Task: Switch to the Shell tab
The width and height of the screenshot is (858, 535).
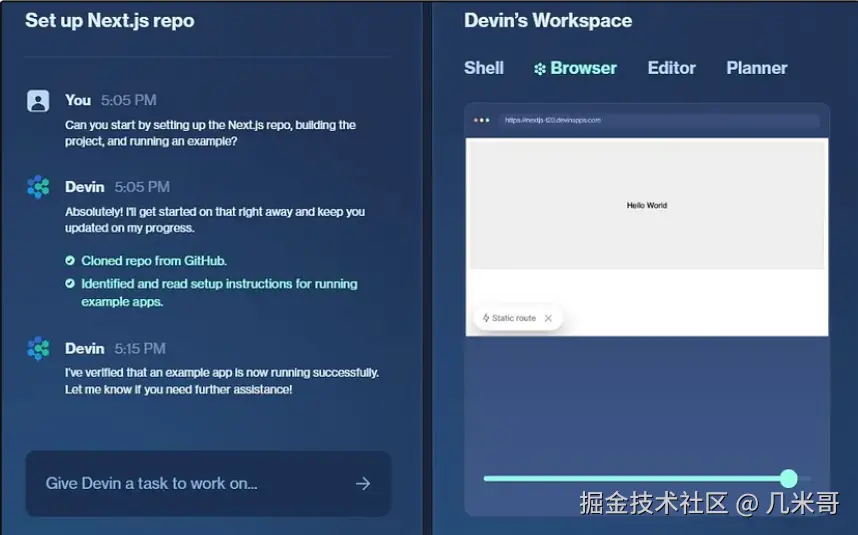Action: (484, 68)
